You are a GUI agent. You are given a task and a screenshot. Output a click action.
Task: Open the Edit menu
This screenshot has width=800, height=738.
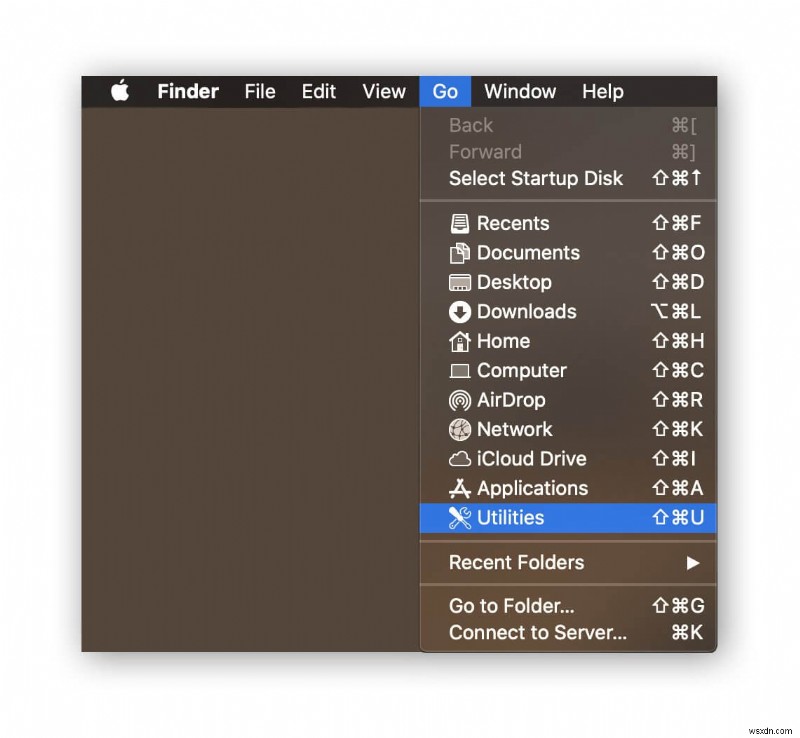click(318, 91)
